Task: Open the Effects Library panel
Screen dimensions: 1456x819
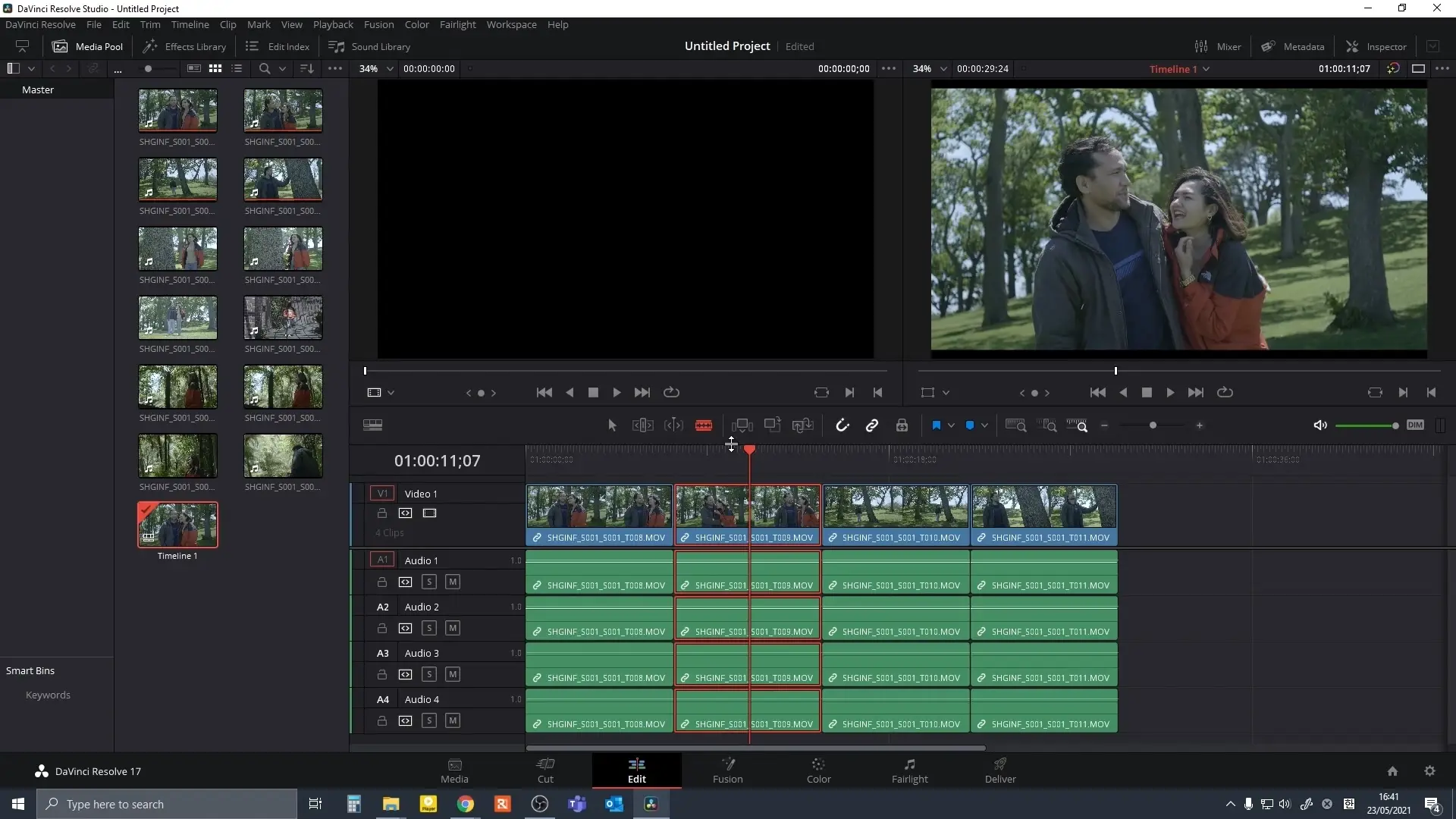Action: (184, 46)
